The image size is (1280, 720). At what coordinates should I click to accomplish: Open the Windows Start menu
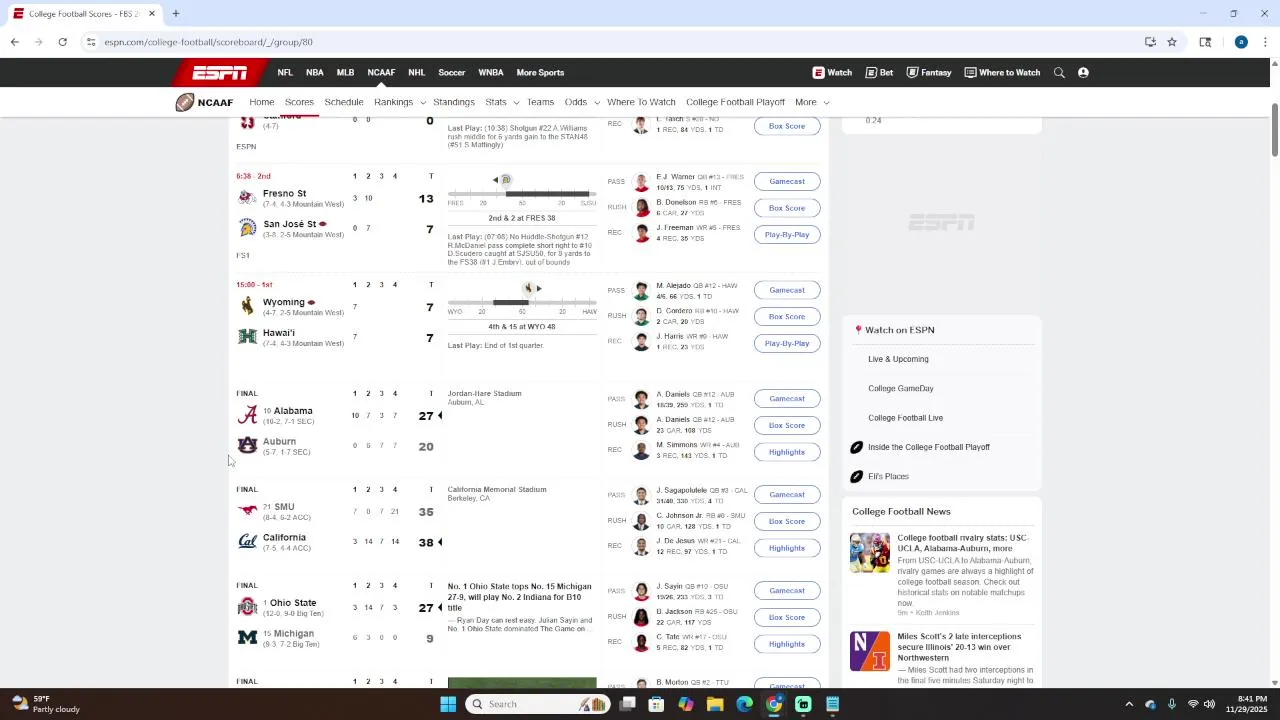tap(448, 704)
